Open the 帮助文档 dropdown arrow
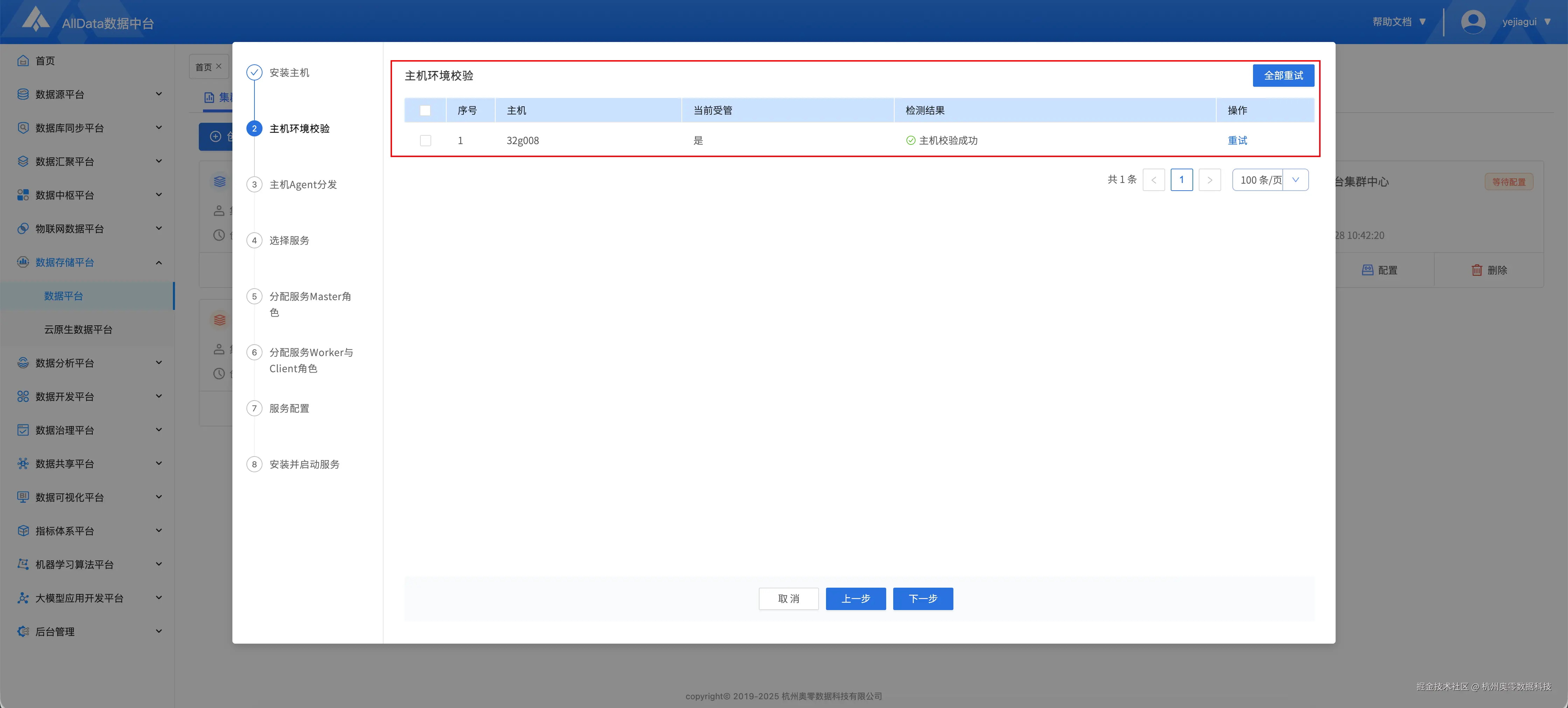 (x=1422, y=22)
